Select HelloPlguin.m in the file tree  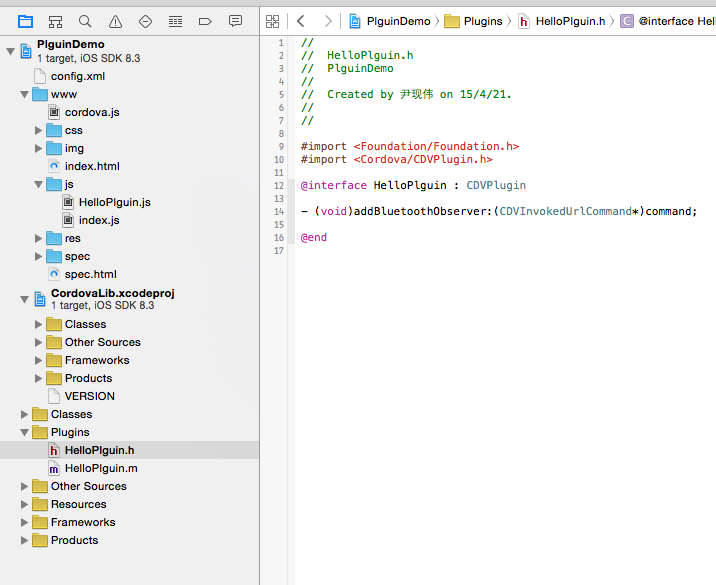(101, 468)
